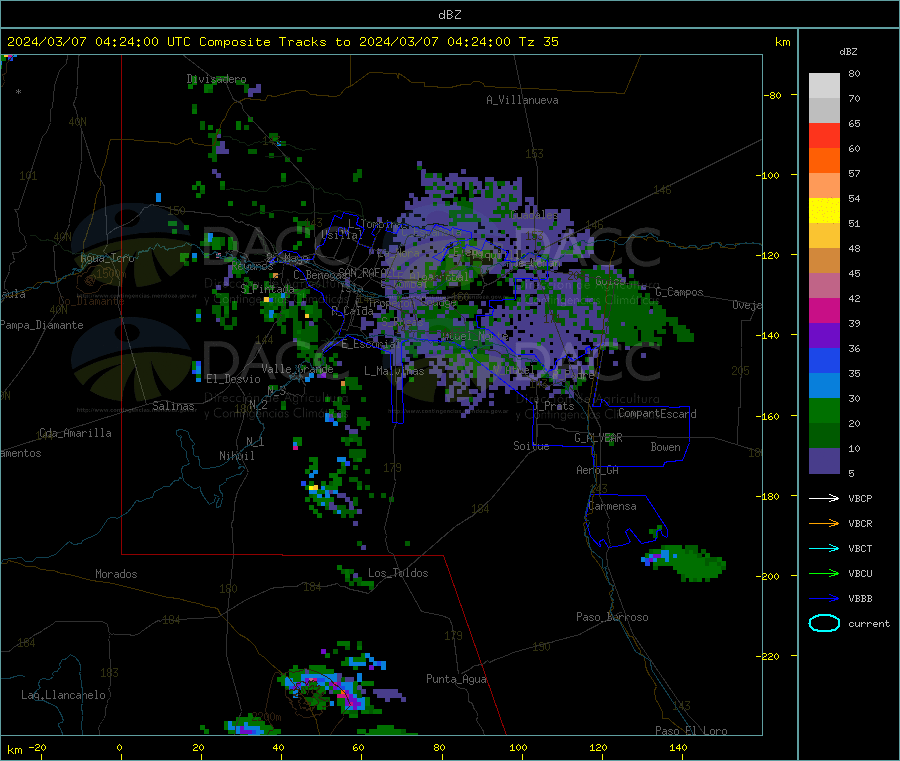Click the -80 km tick on the right axis
This screenshot has height=761, width=900.
coord(773,95)
